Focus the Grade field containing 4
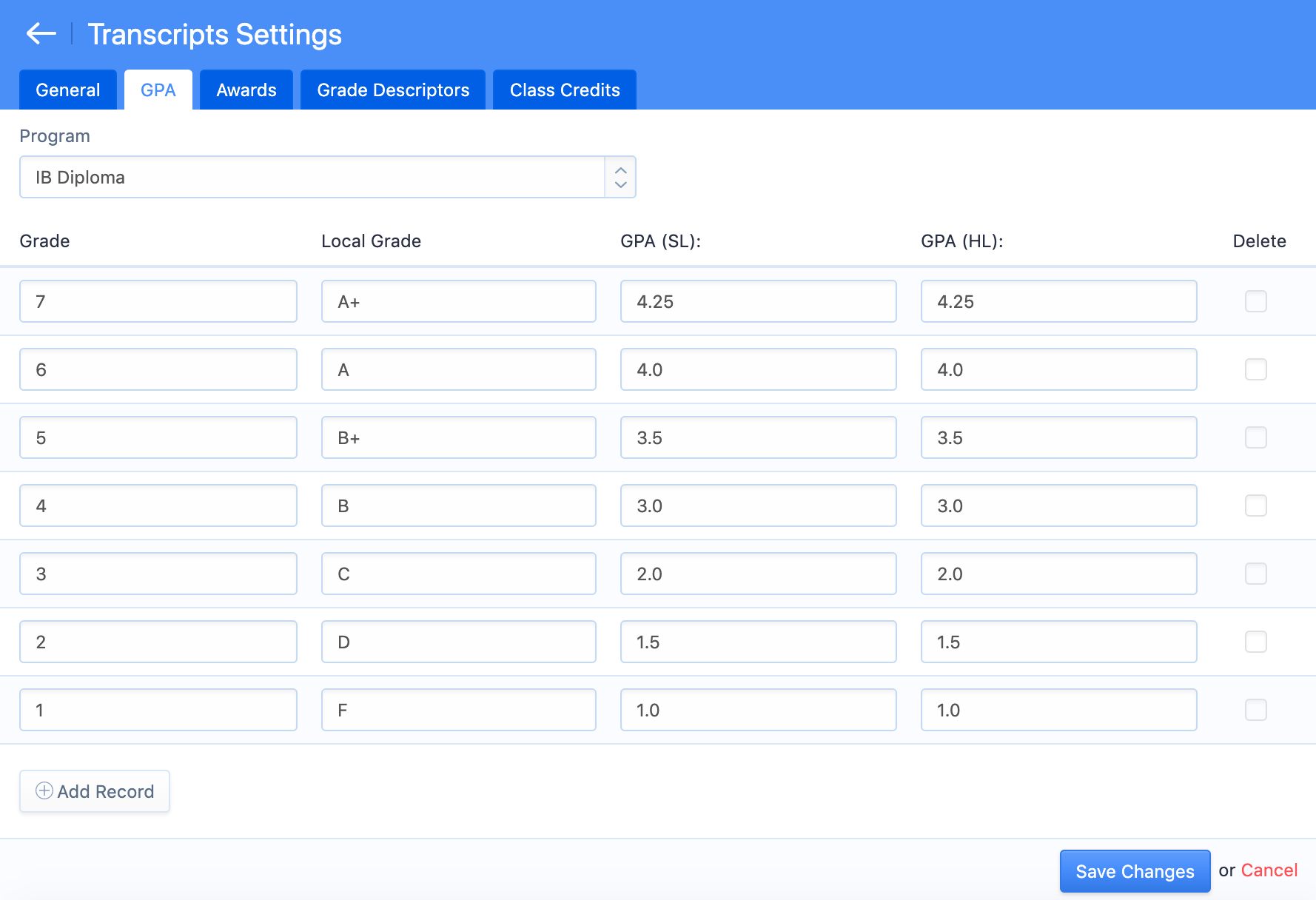Image resolution: width=1316 pixels, height=900 pixels. click(x=158, y=506)
